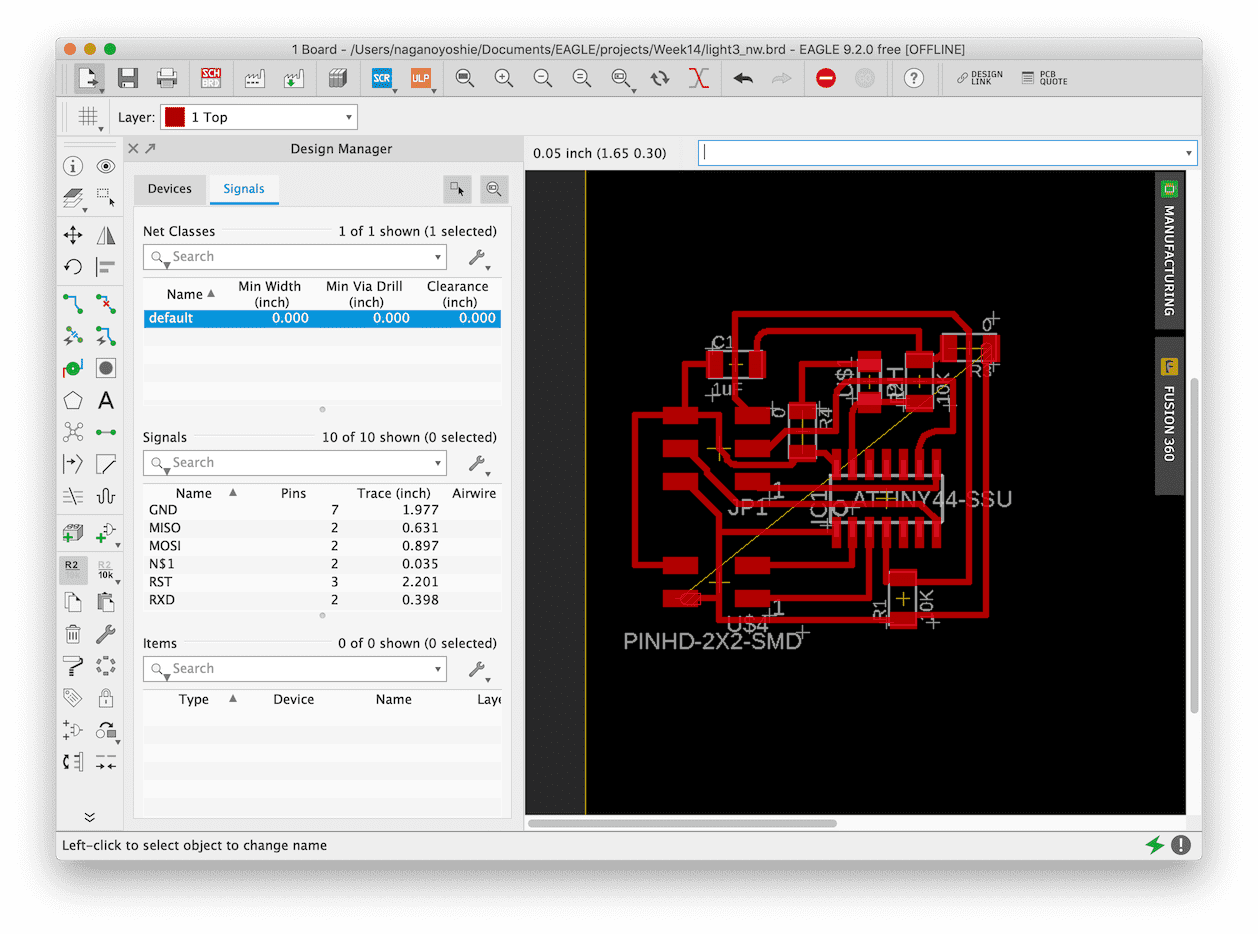
Task: Open the vertical Manufacturing side tab
Action: (x=1169, y=250)
